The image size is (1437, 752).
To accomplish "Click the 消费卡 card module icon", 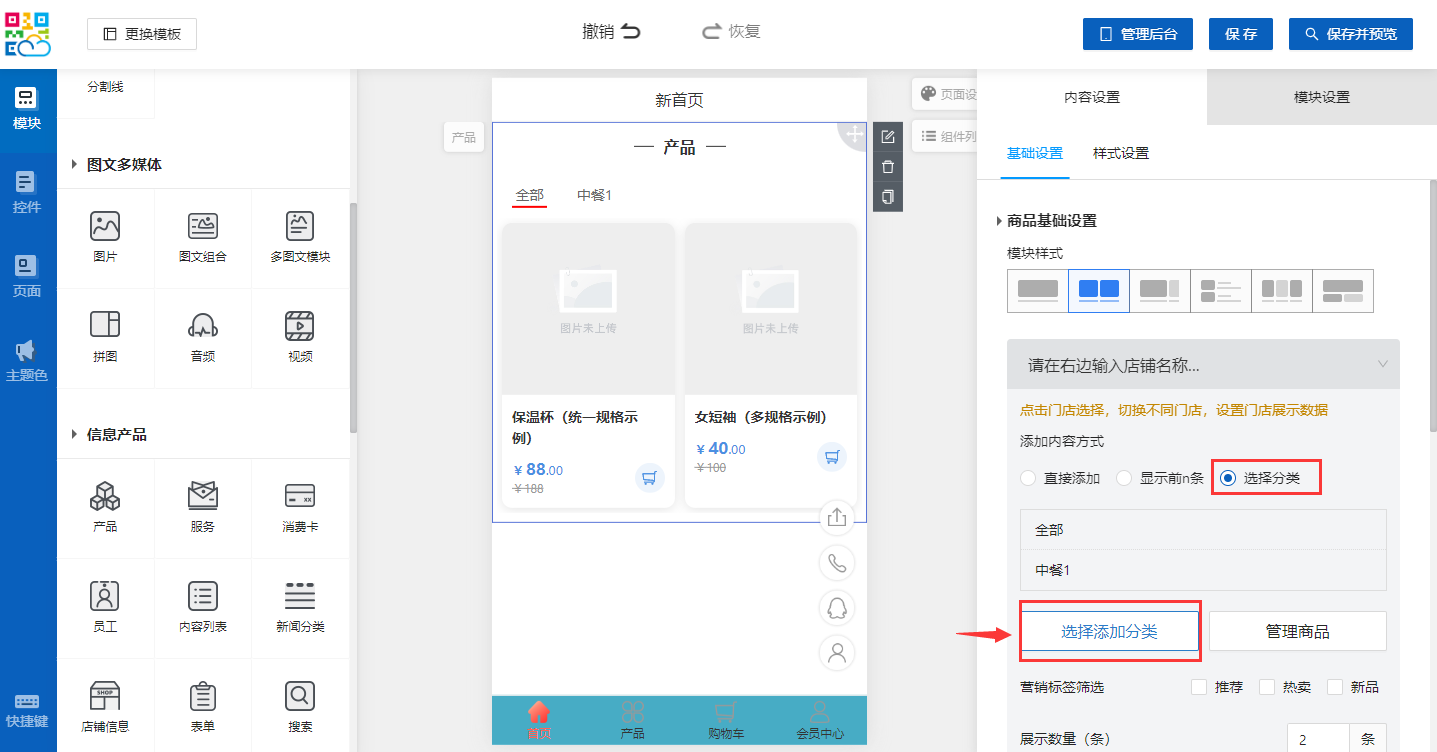I will [x=300, y=506].
